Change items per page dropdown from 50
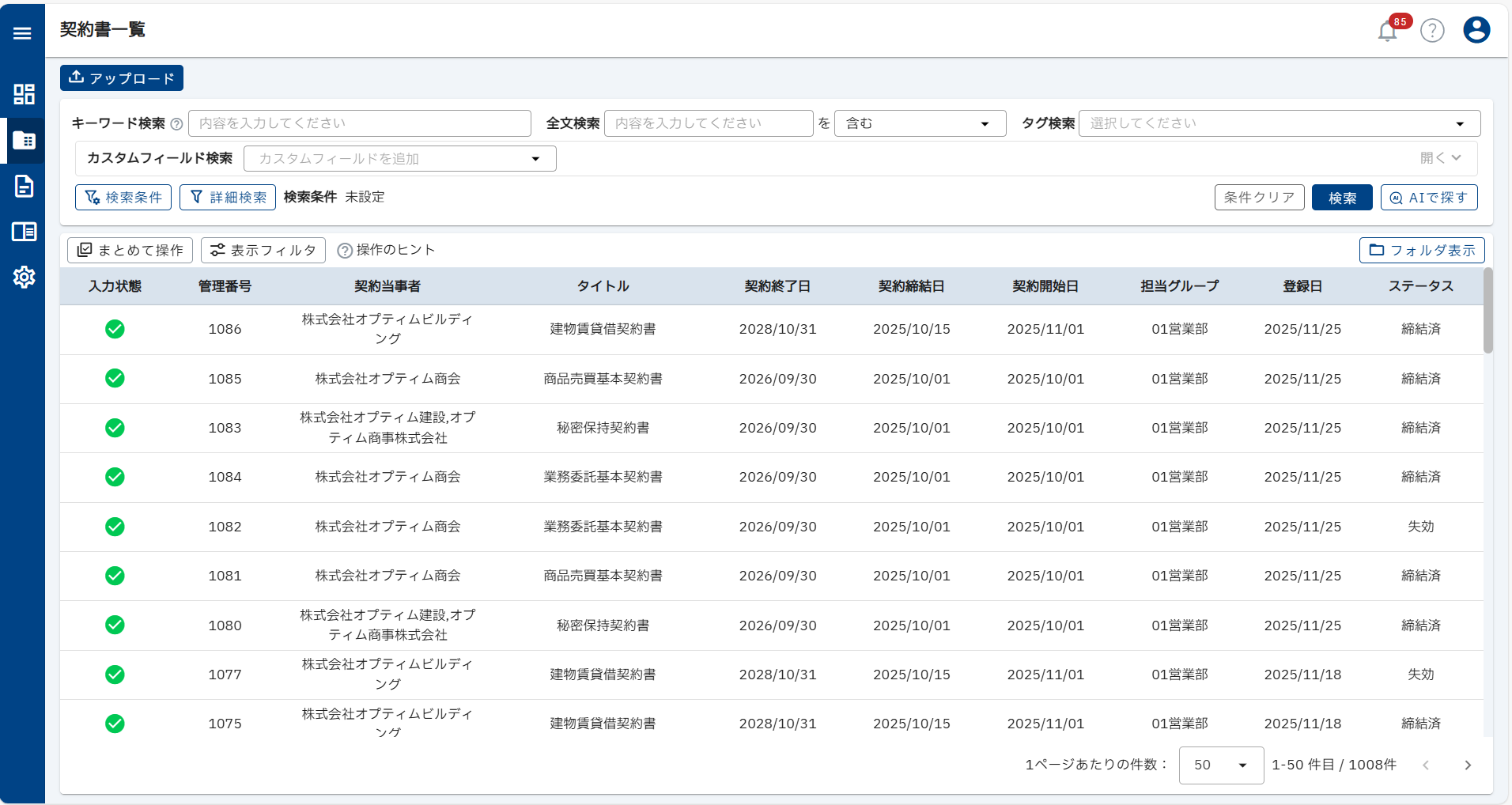This screenshot has width=1512, height=805. coord(1220,765)
